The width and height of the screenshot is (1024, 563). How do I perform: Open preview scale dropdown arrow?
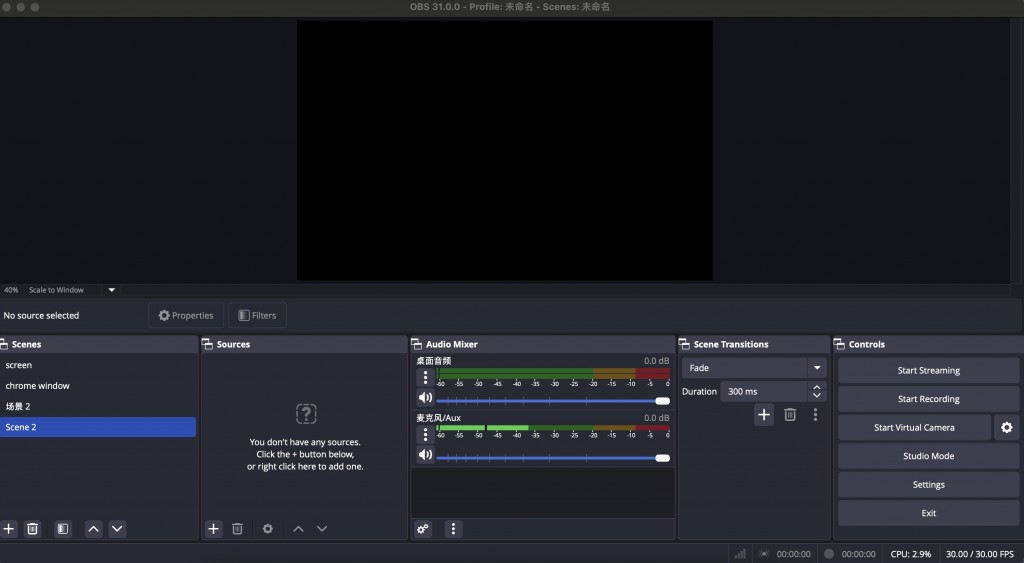(112, 290)
